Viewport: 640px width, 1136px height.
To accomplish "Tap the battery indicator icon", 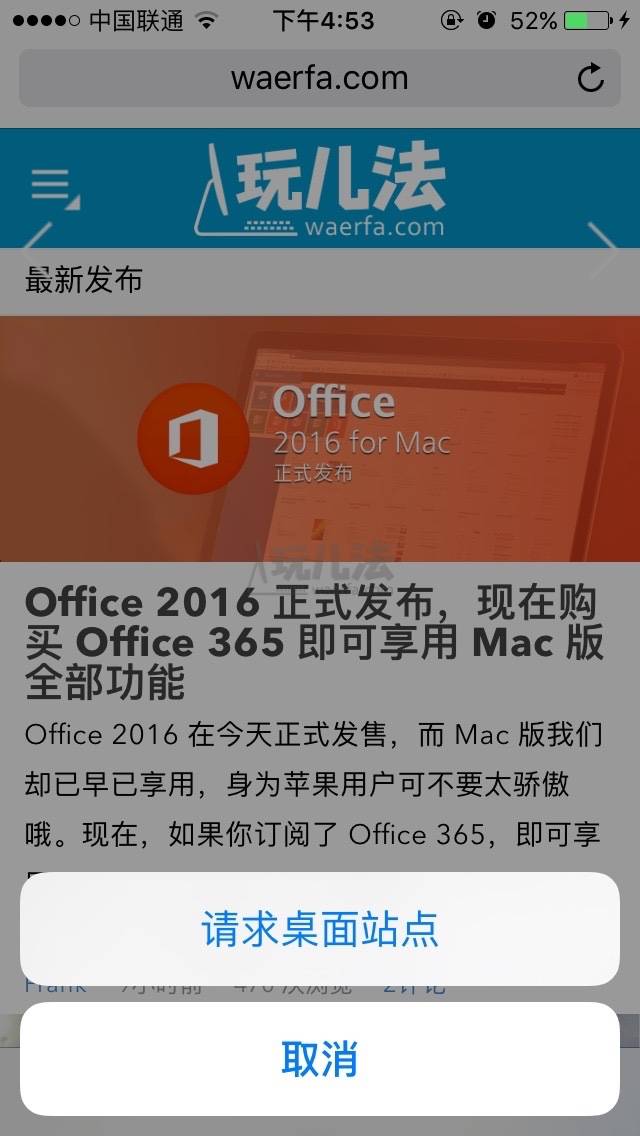I will click(588, 21).
